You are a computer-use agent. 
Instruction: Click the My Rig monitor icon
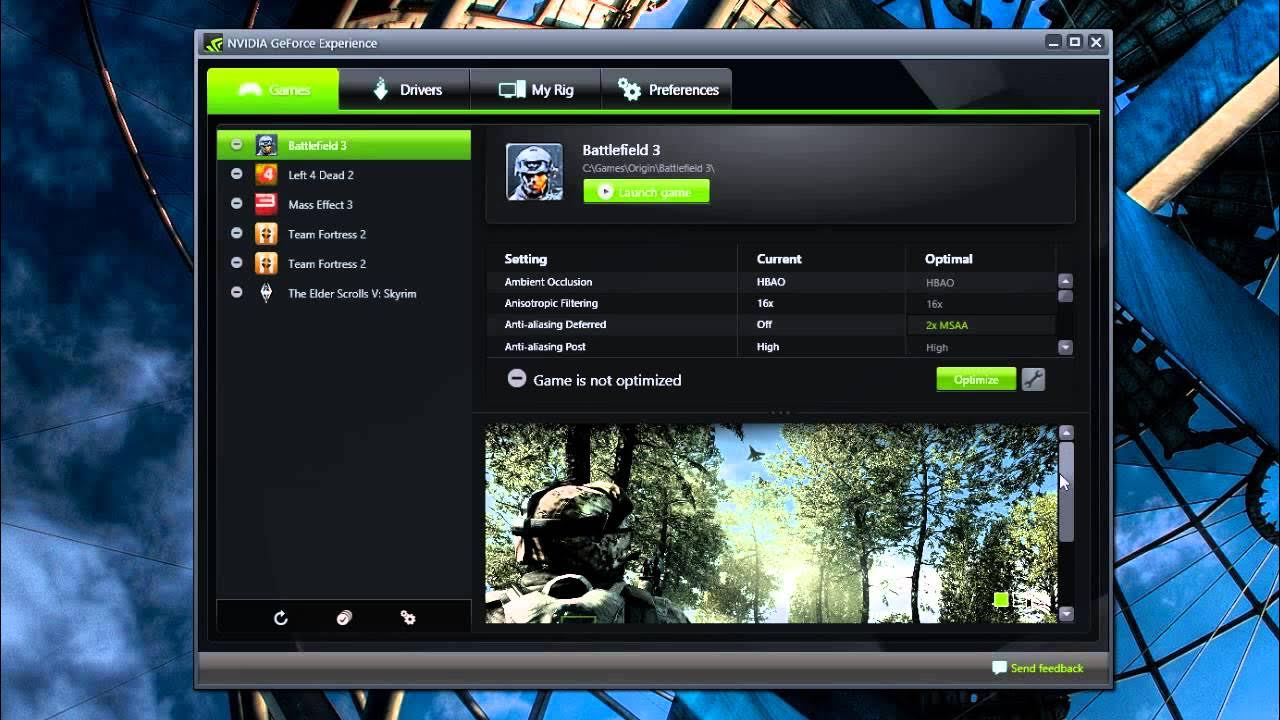[512, 90]
